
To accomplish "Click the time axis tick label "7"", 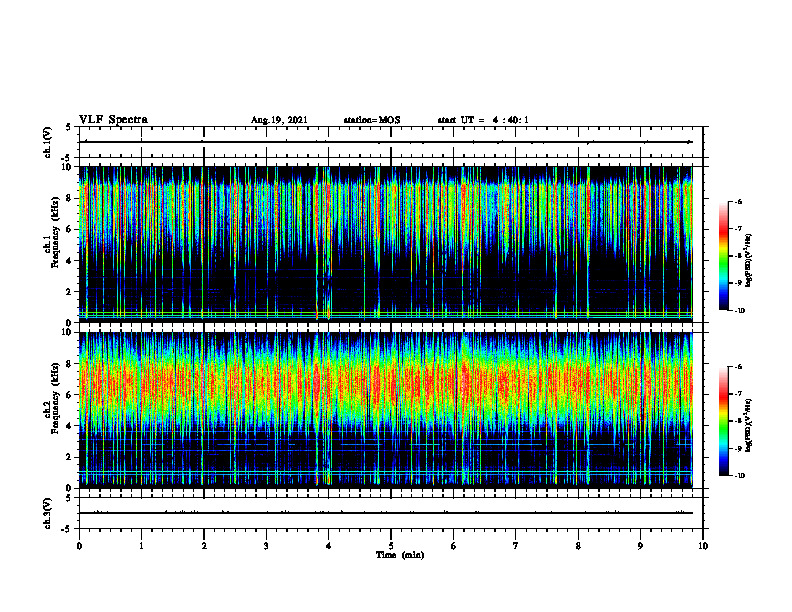I will (x=516, y=546).
